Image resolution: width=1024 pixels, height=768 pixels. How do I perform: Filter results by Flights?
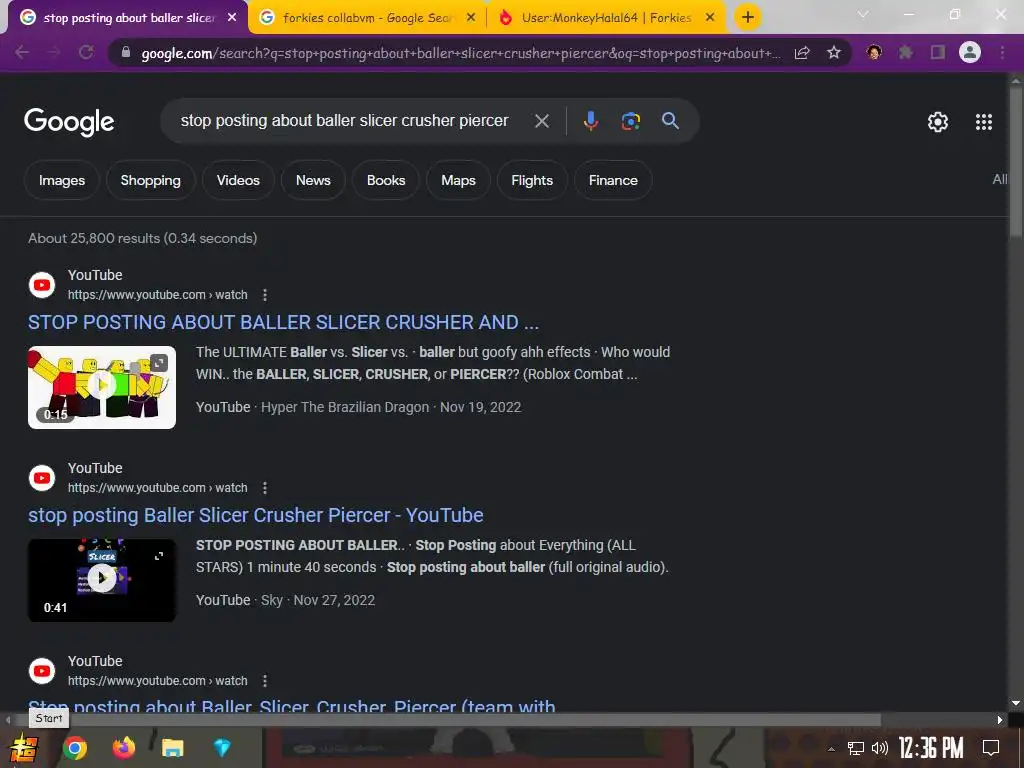coord(532,180)
